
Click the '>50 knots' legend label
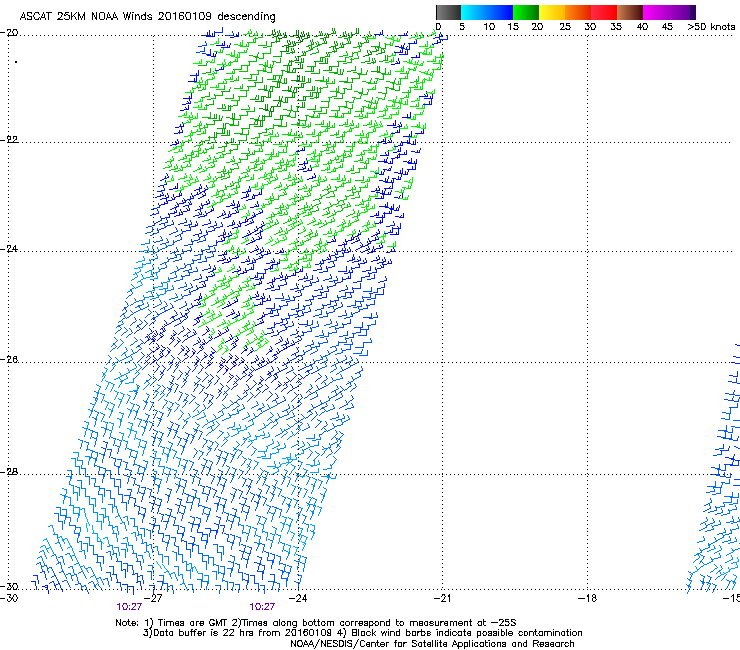click(x=711, y=27)
